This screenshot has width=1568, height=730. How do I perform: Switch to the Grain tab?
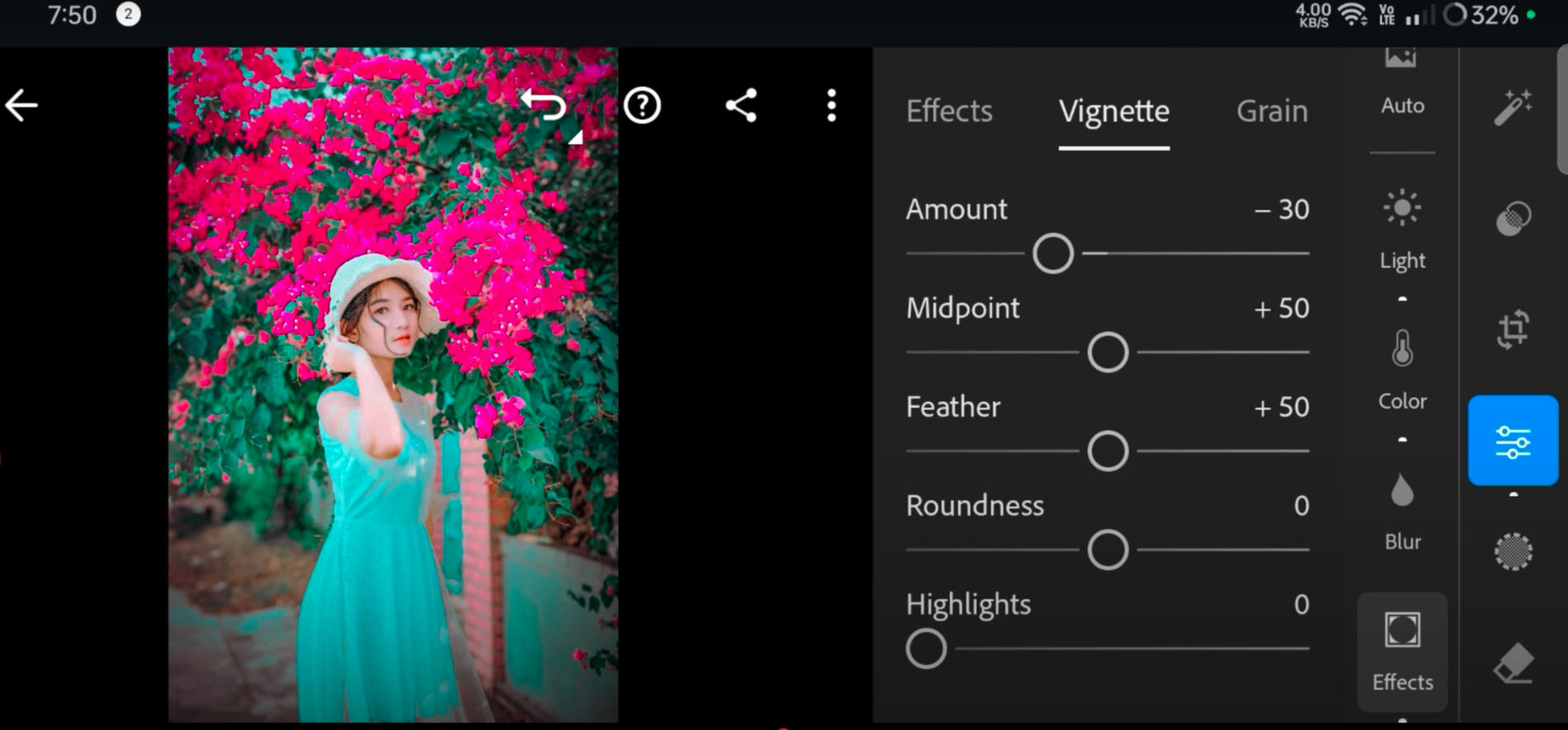point(1272,111)
